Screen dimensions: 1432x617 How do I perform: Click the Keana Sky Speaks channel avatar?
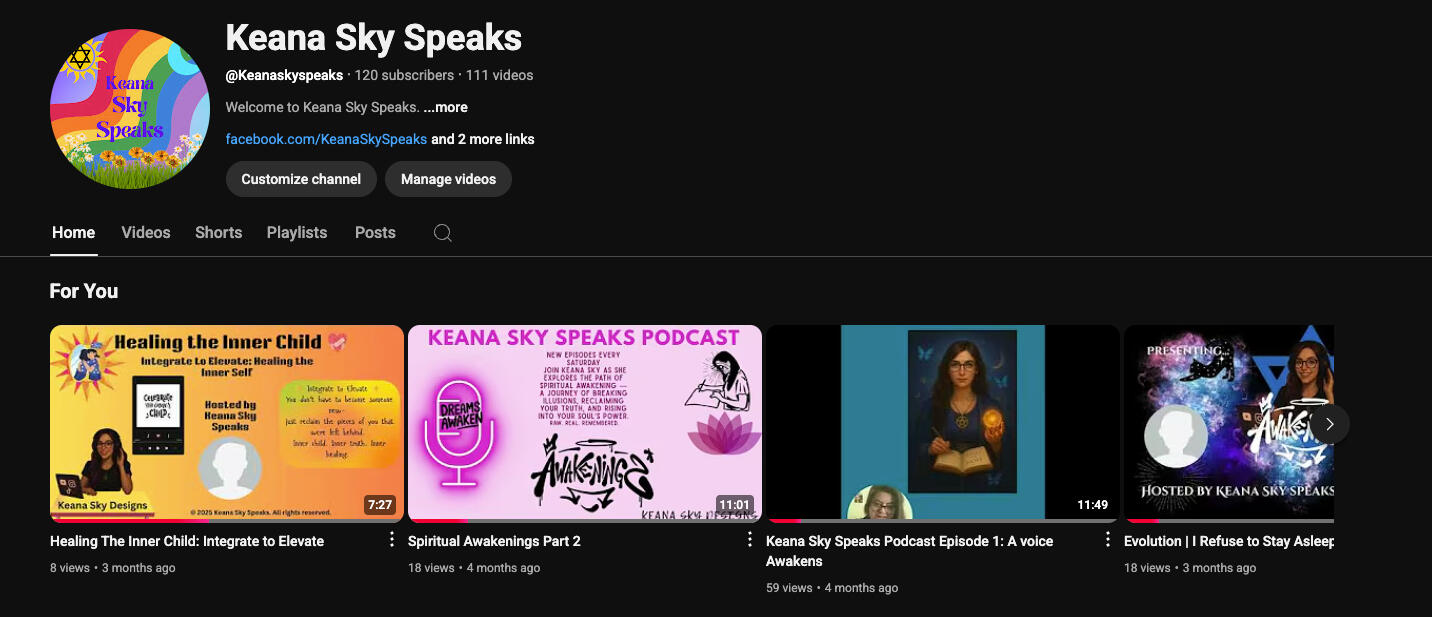[x=130, y=109]
